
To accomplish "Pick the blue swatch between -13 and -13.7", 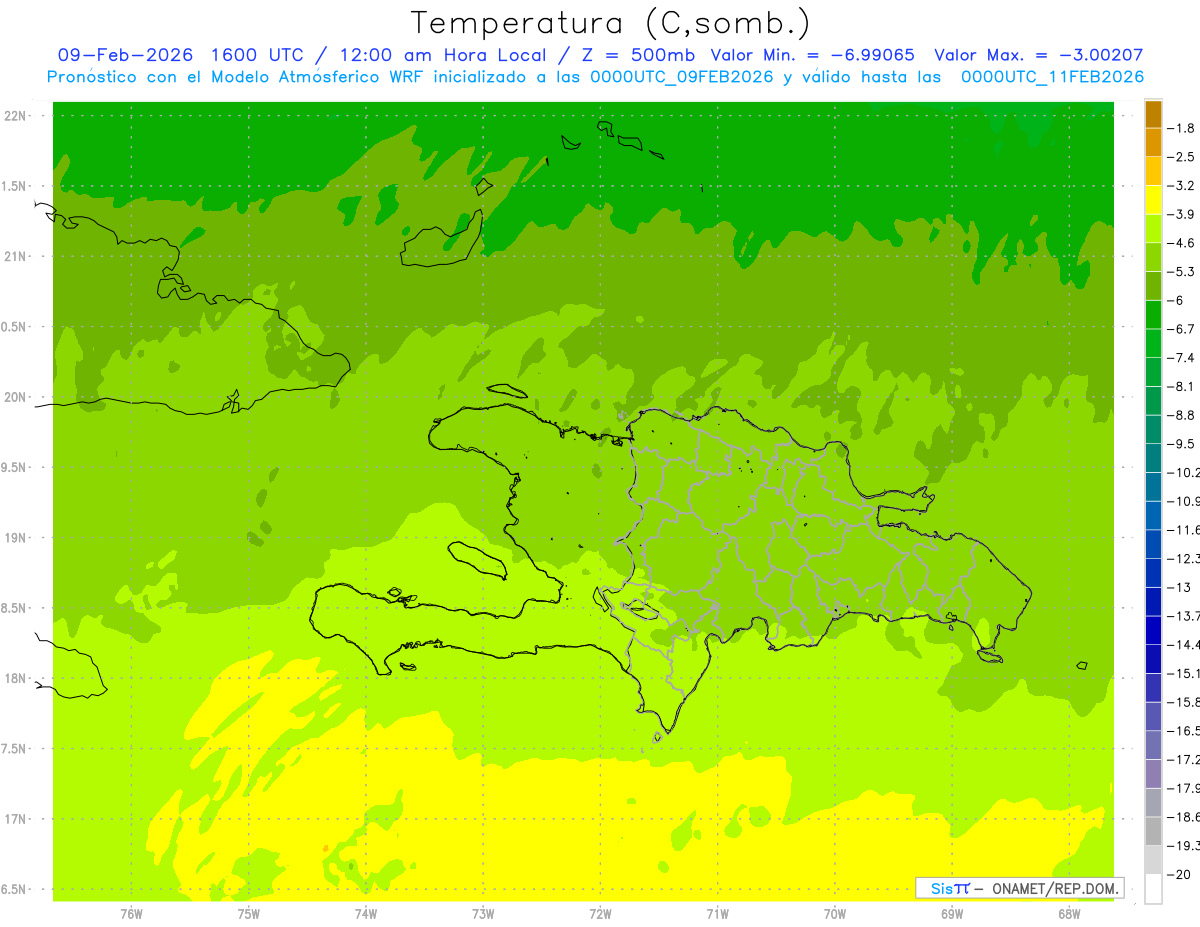I will tap(1153, 602).
